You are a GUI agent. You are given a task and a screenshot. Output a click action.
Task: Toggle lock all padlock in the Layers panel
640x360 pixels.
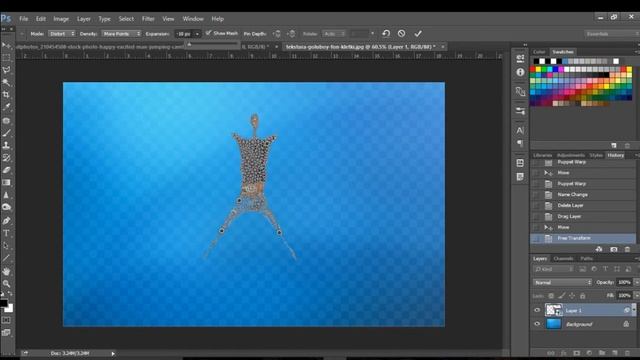pos(582,296)
